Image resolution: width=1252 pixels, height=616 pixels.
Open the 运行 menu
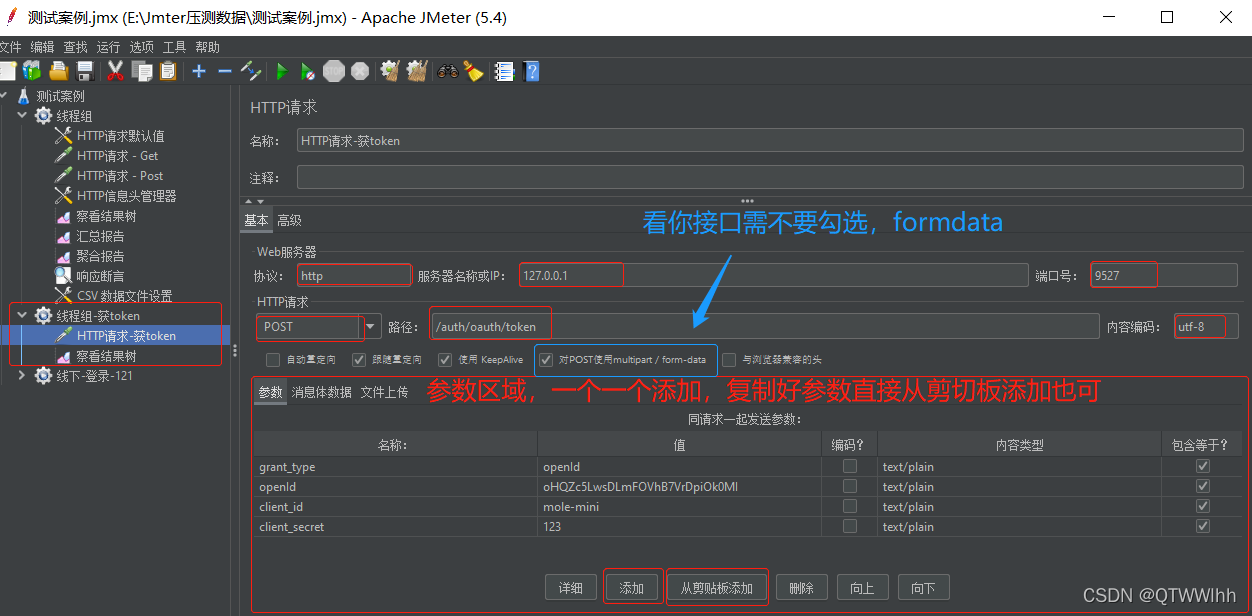[108, 47]
